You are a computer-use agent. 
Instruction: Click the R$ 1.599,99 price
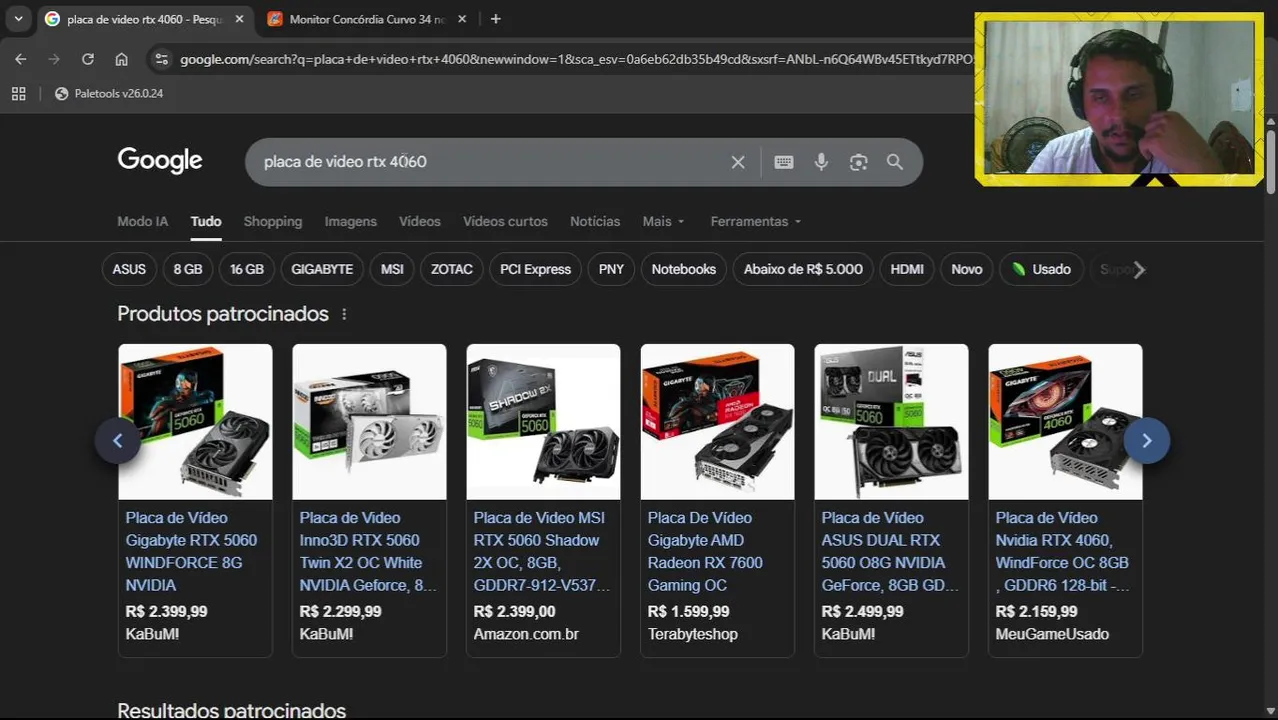pos(688,611)
